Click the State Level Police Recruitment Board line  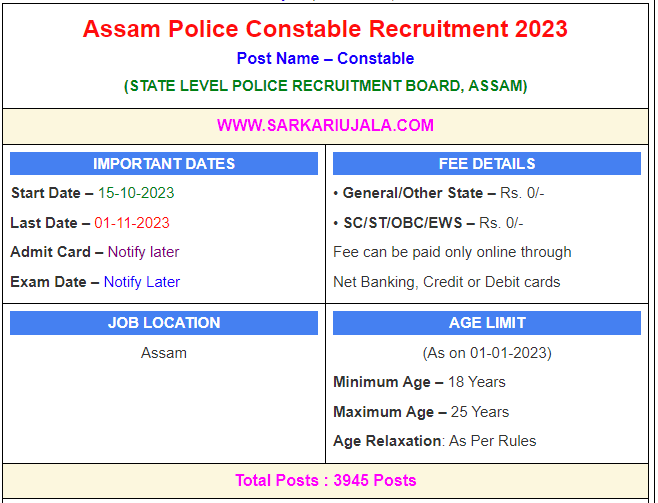tap(325, 86)
